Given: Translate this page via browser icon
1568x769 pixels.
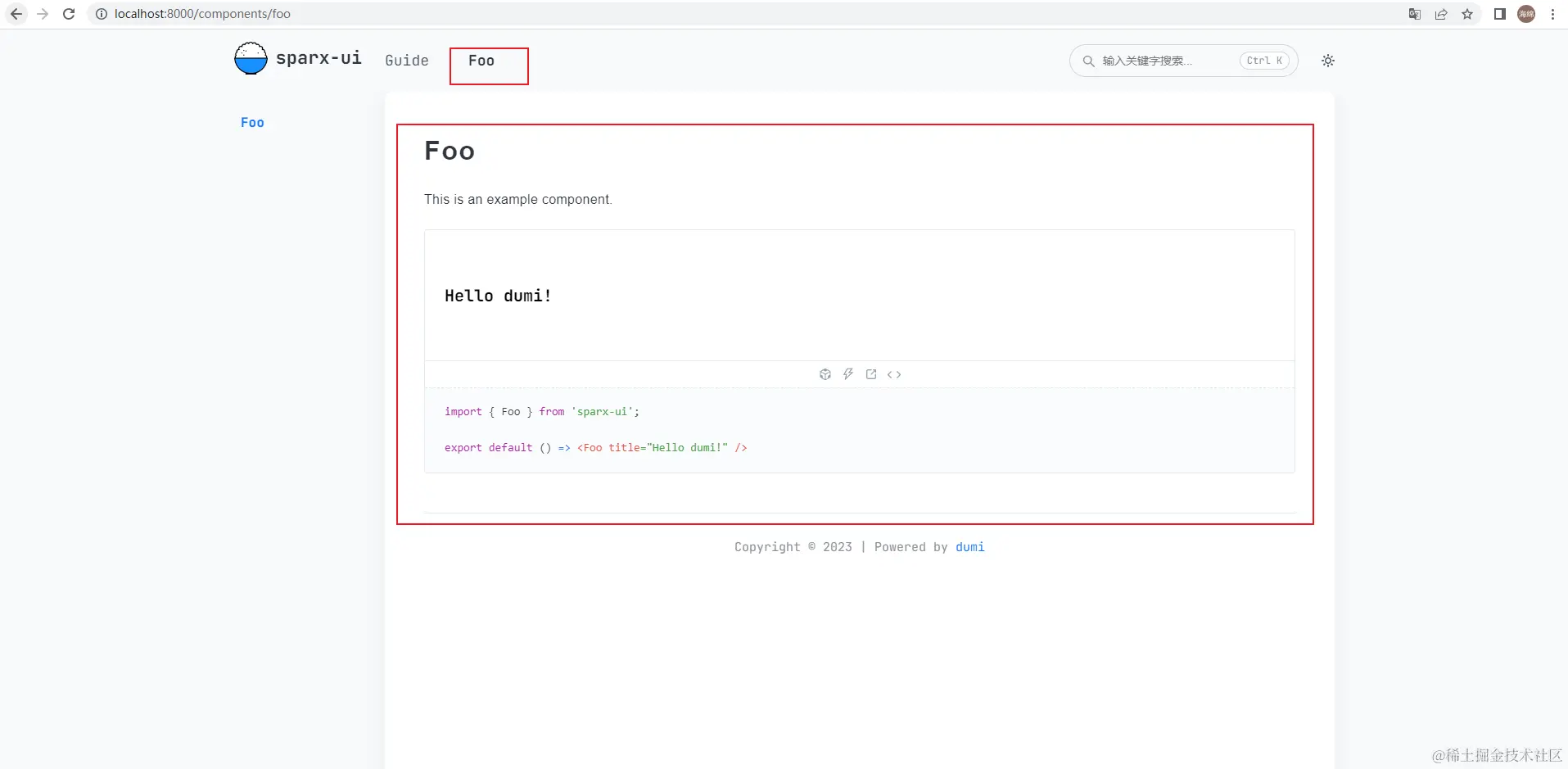Looking at the screenshot, I should pyautogui.click(x=1415, y=14).
